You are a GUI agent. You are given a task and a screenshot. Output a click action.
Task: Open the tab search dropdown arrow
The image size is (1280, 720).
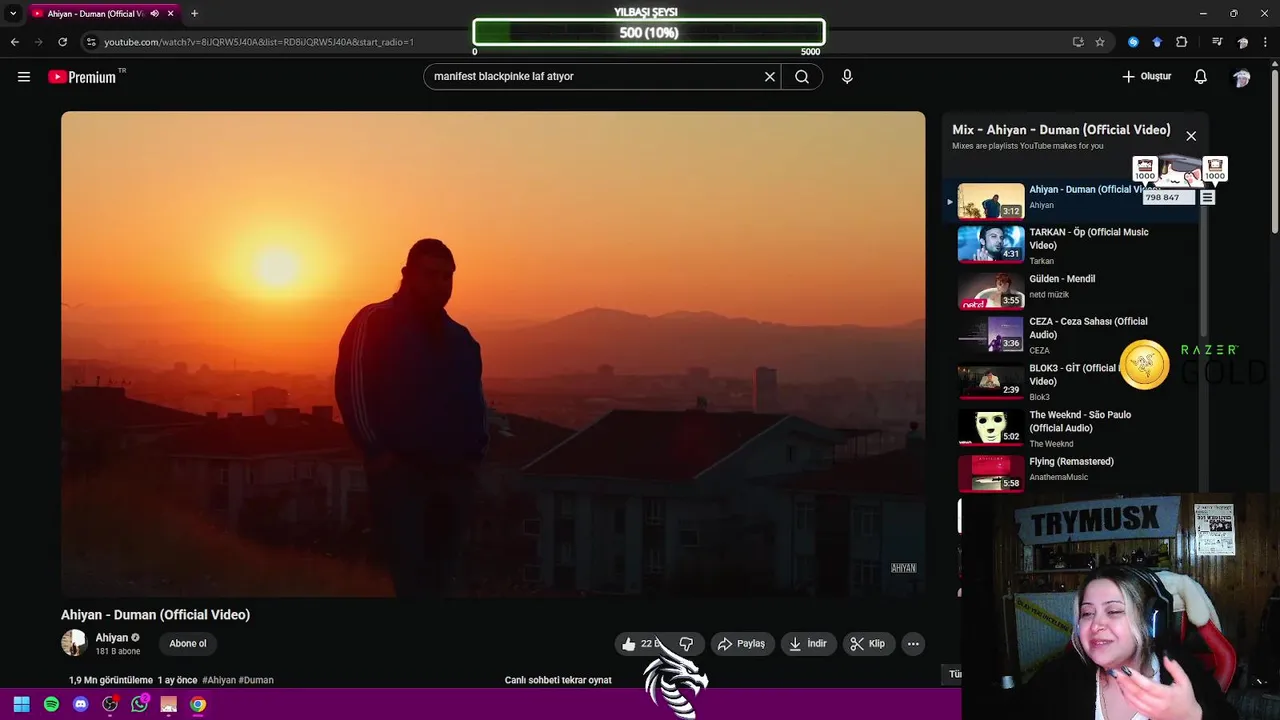tap(13, 14)
